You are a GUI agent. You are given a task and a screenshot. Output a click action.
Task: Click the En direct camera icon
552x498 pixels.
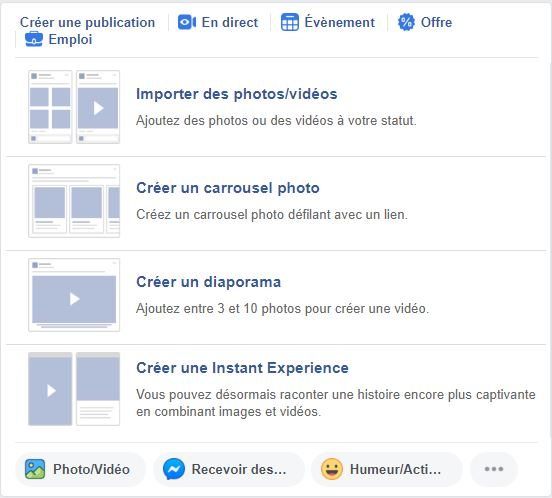187,23
